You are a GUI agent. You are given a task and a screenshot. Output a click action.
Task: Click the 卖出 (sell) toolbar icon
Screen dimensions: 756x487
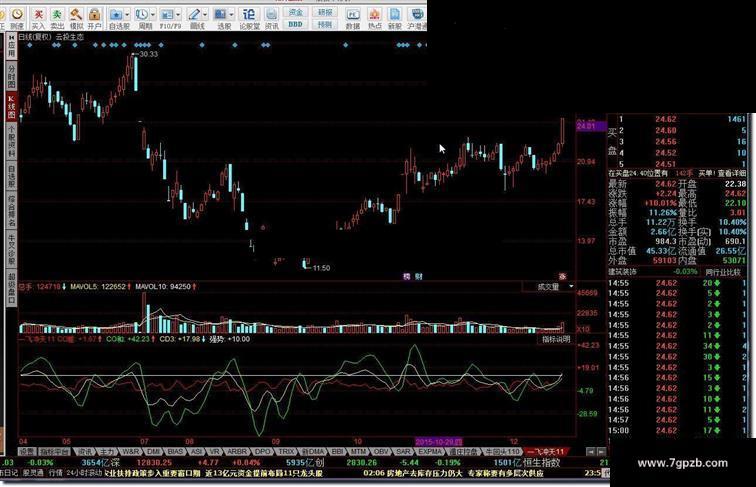[57, 18]
